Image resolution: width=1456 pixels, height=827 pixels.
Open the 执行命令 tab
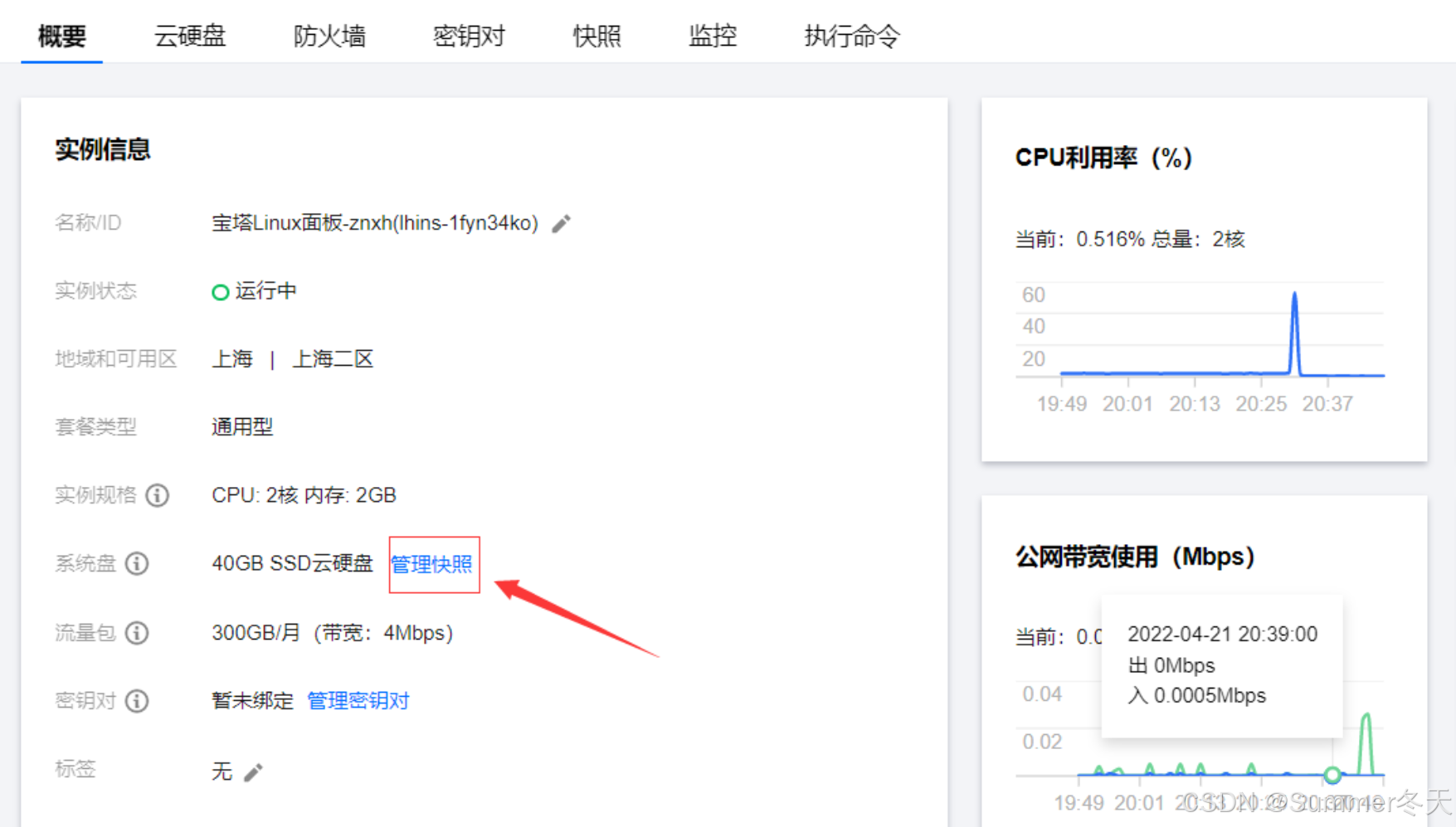pyautogui.click(x=852, y=36)
